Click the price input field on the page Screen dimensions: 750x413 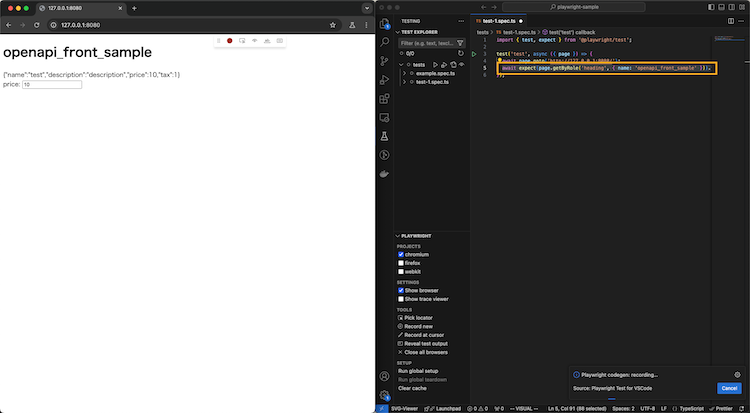click(52, 85)
